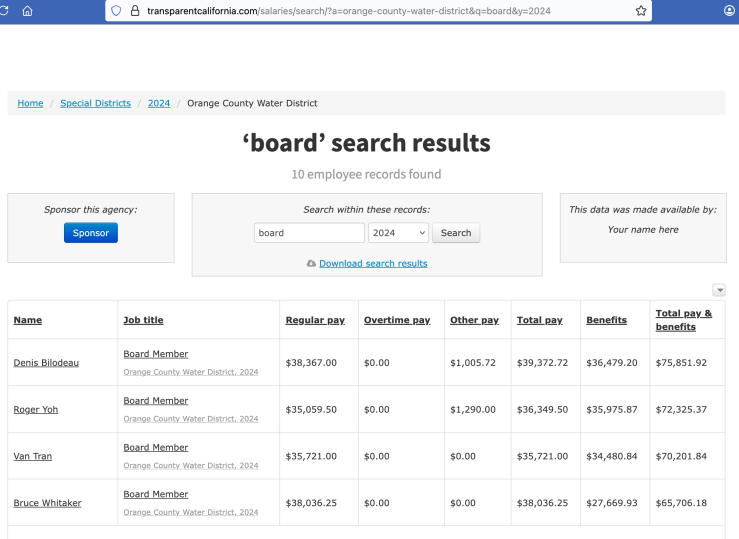Sort by Regular pay column header
This screenshot has width=739, height=539.
click(x=315, y=320)
